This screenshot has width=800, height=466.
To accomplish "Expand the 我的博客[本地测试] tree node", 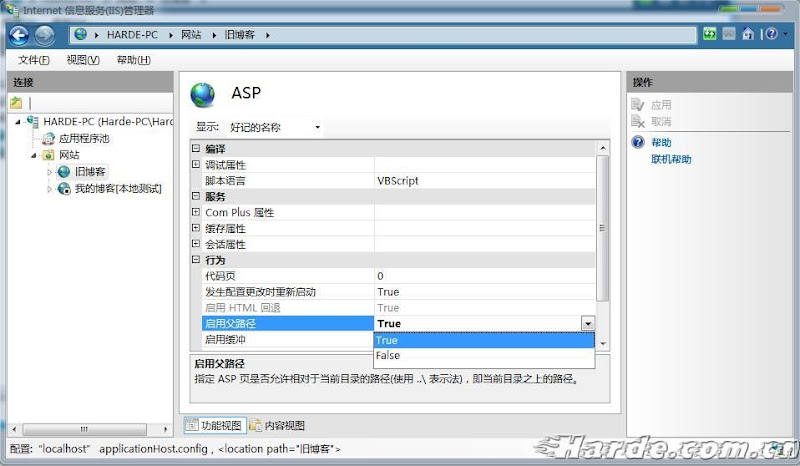I will coord(49,189).
